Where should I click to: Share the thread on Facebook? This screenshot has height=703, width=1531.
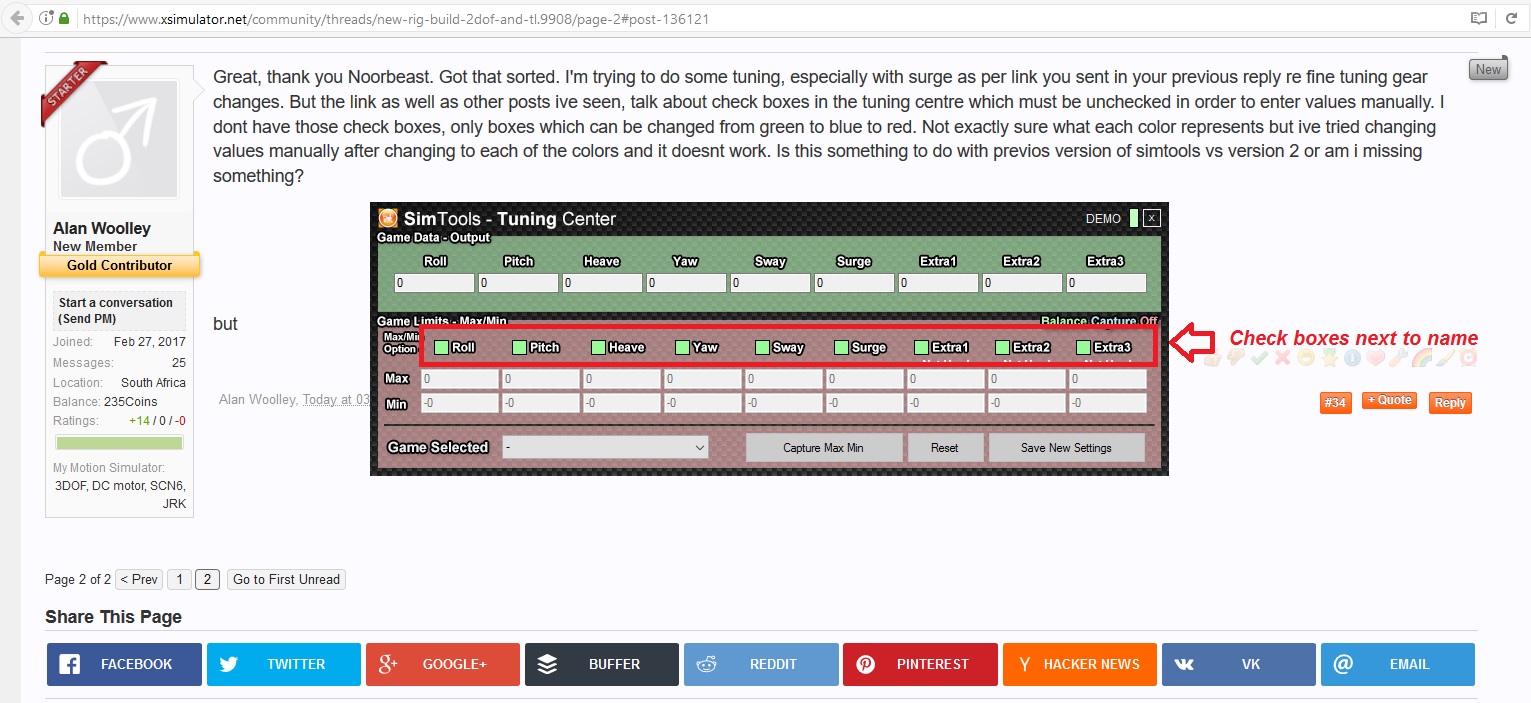(x=124, y=664)
